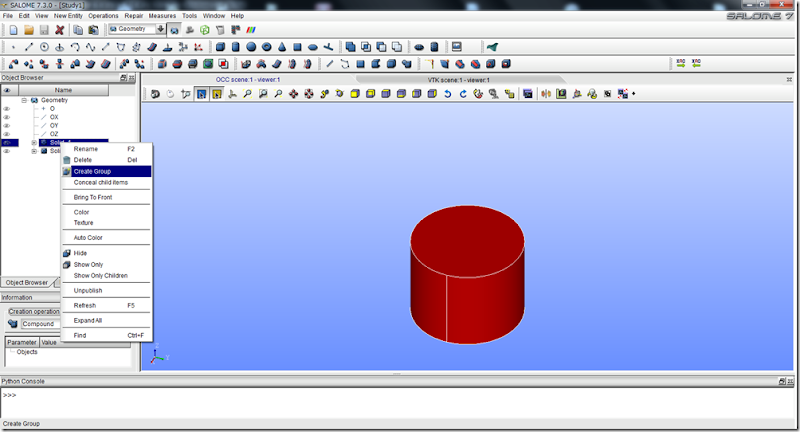
Task: Click the Dump view camera icon
Action: tap(155, 94)
